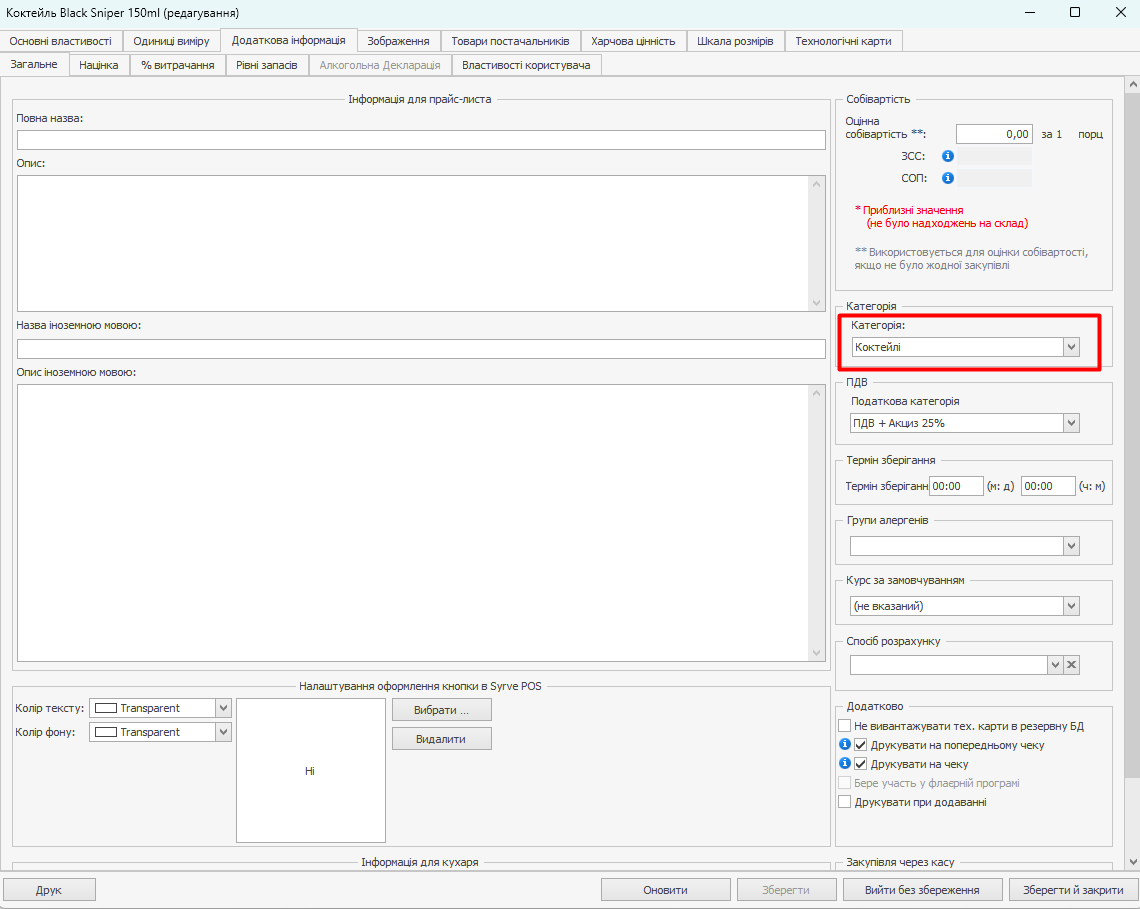Open Курс за замовчуванням dropdown
This screenshot has width=1140, height=909.
1071,606
